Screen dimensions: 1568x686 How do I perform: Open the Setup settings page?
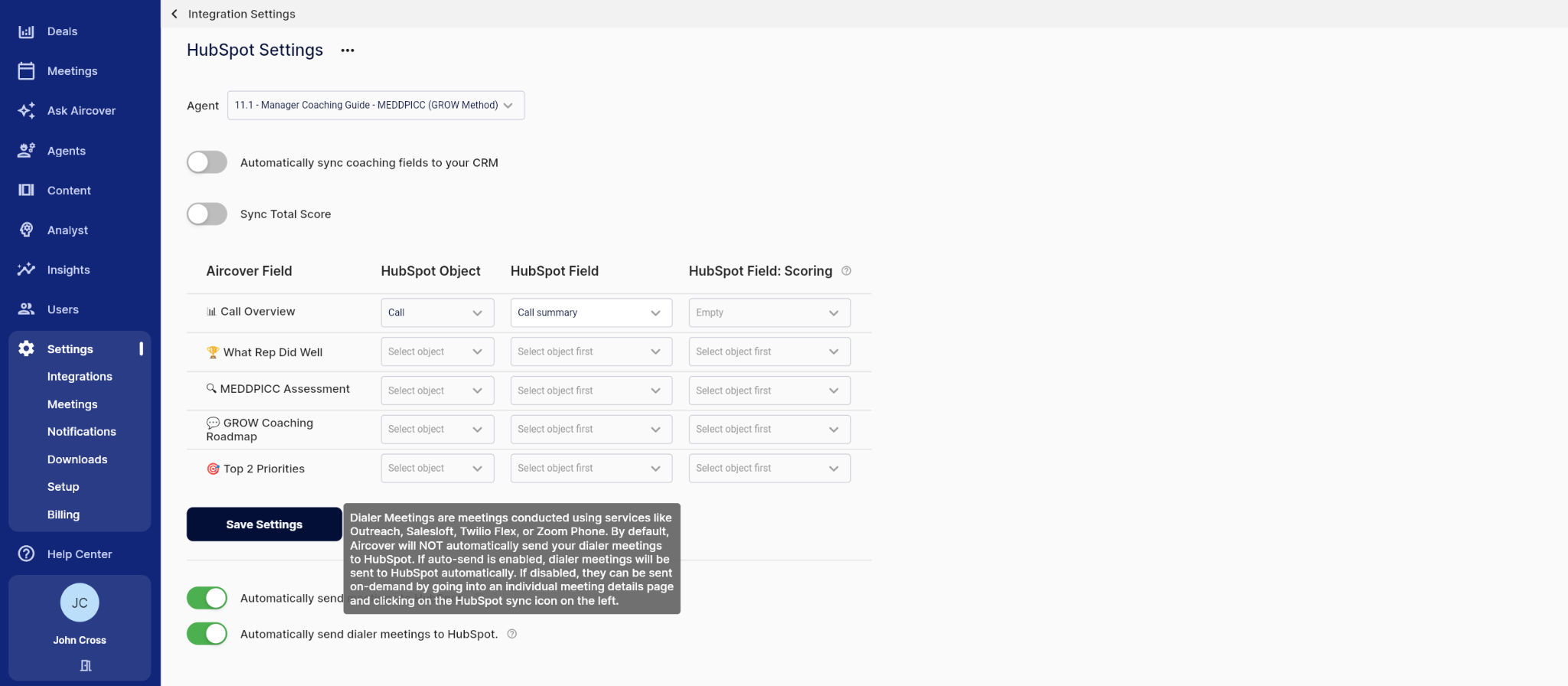tap(63, 487)
